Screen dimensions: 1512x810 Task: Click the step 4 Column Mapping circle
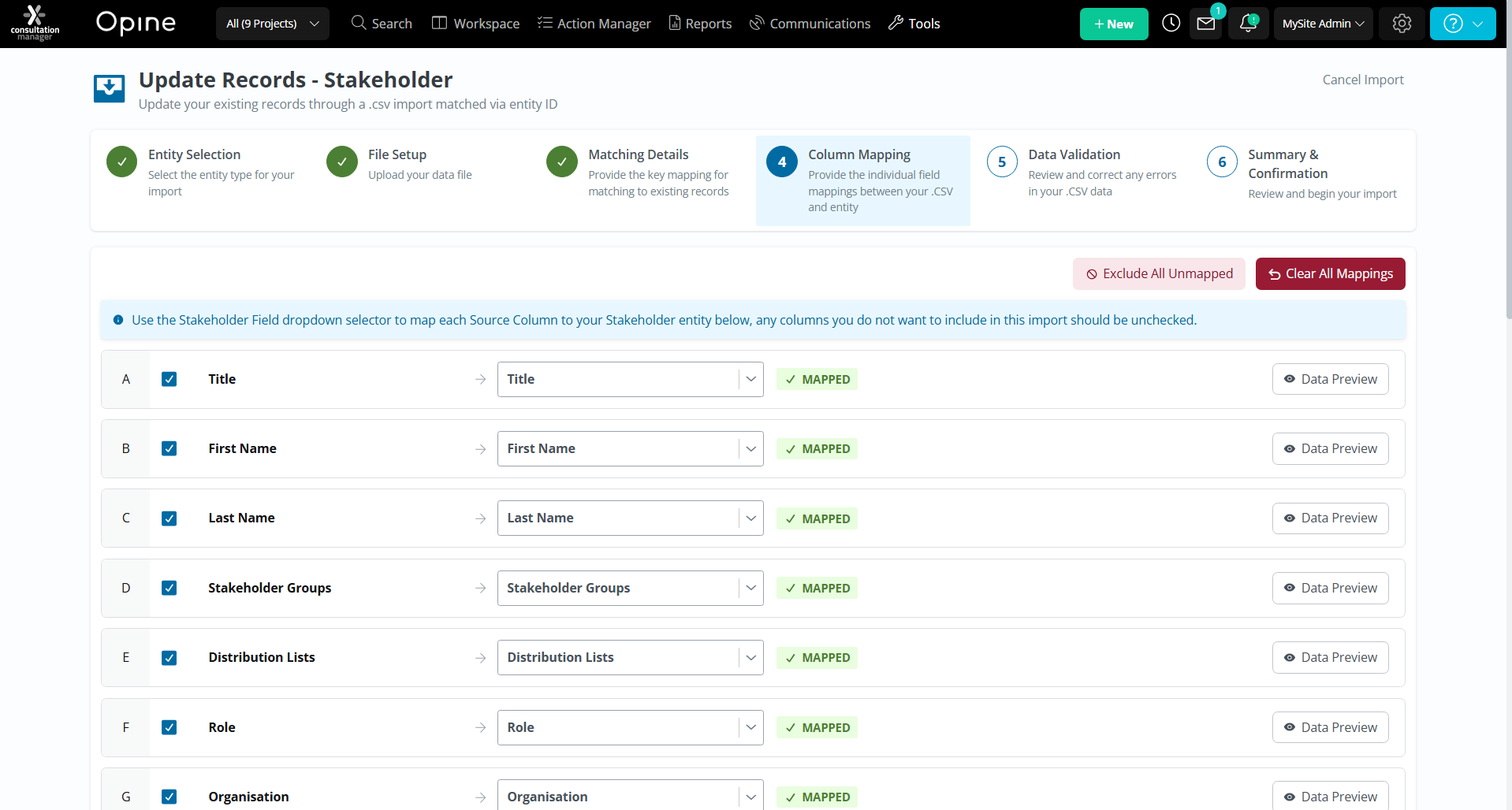[x=782, y=162]
